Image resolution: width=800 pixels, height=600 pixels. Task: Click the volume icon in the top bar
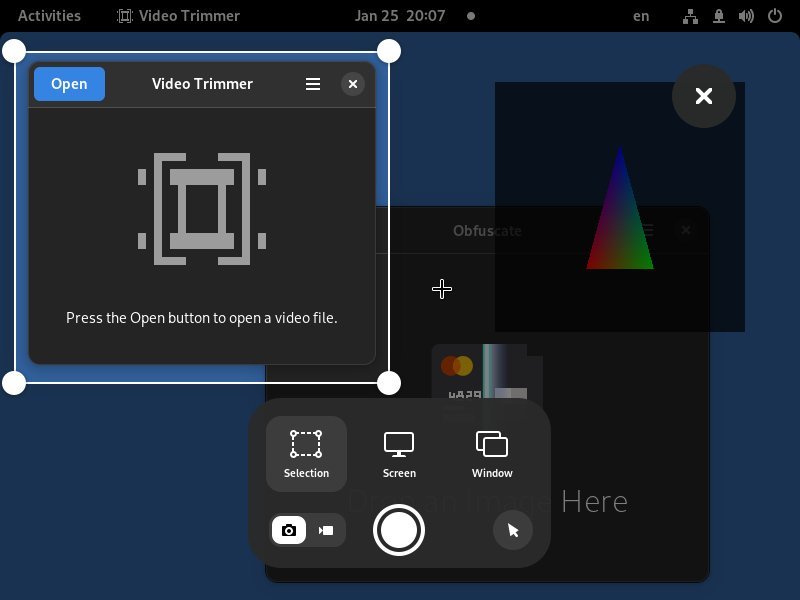(x=744, y=15)
